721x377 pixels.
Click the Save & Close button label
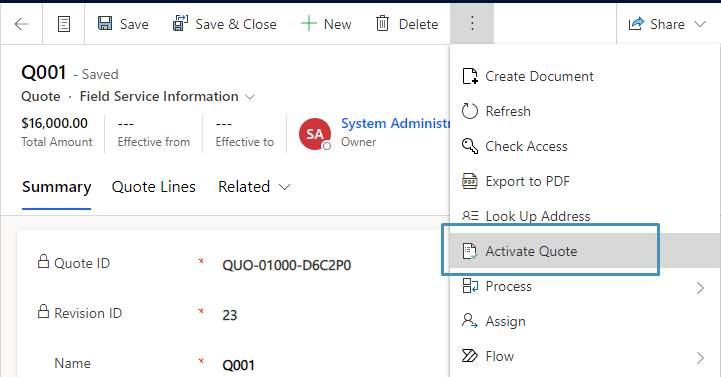236,24
